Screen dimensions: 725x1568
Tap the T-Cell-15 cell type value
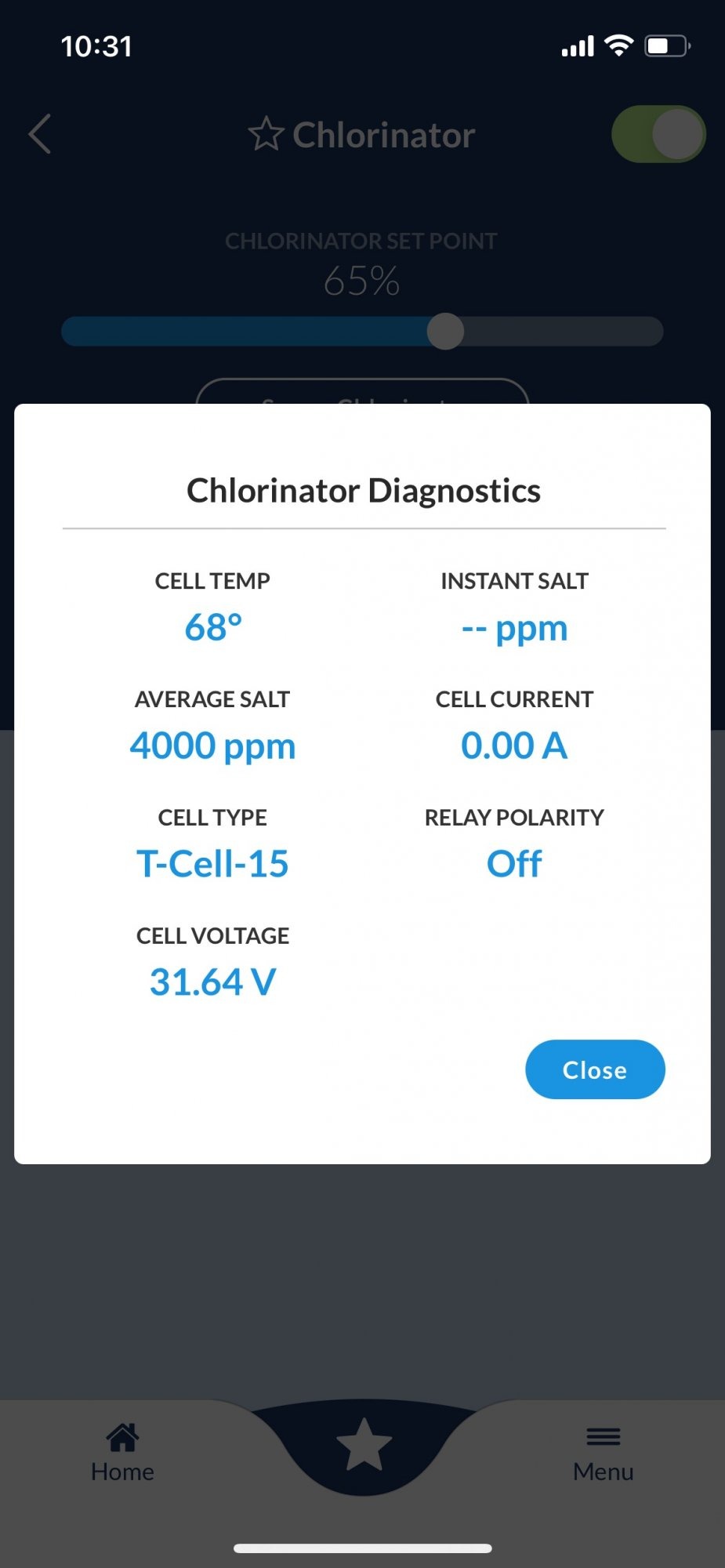point(212,863)
